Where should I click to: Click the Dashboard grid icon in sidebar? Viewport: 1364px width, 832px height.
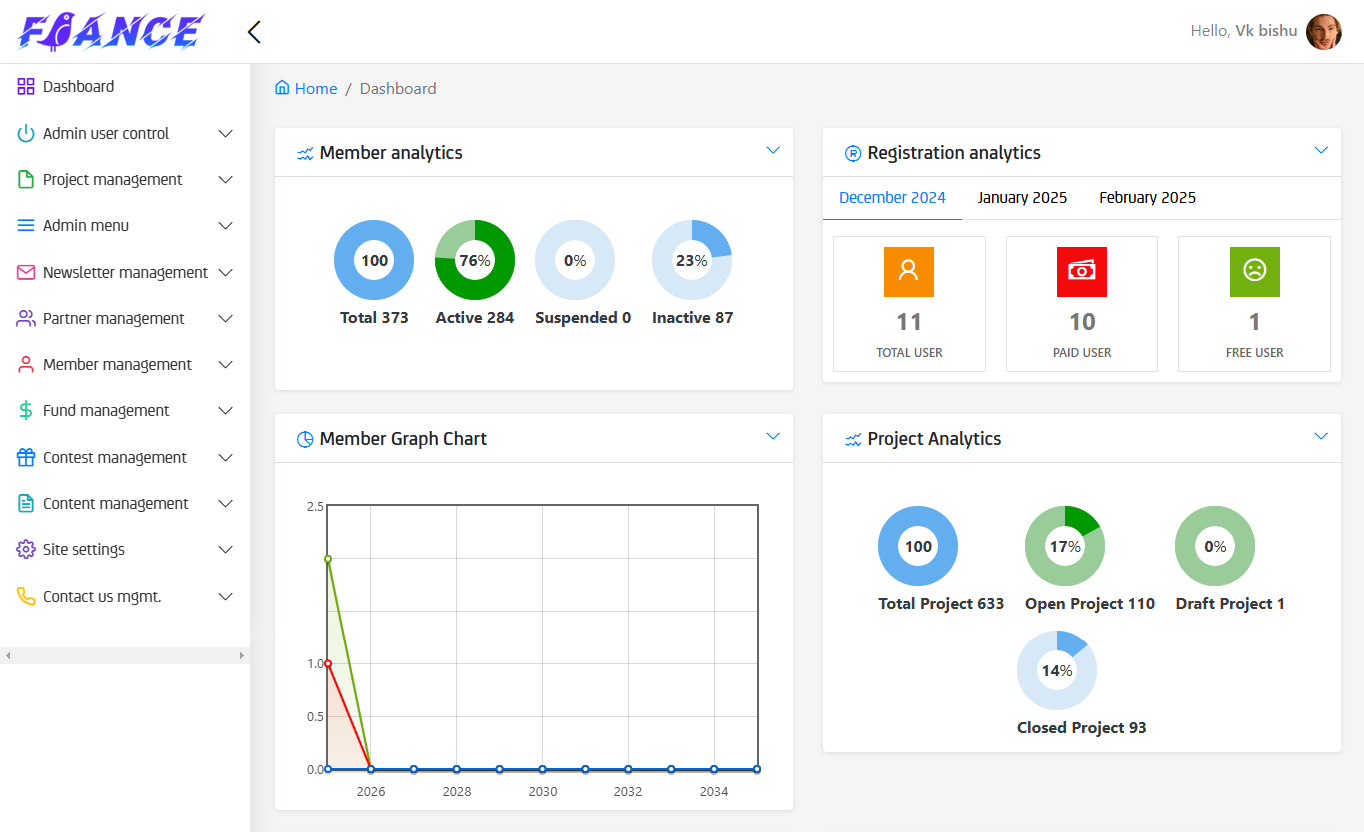26,87
